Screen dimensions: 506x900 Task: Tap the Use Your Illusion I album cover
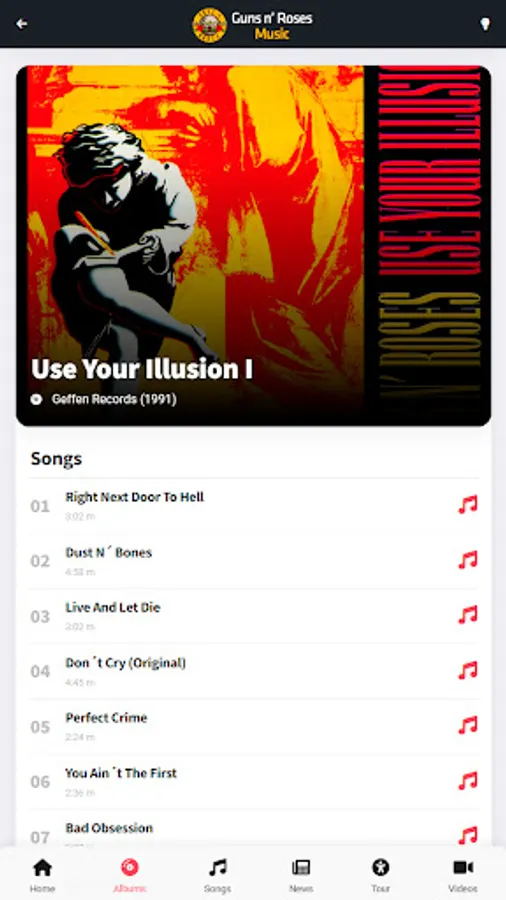point(254,246)
